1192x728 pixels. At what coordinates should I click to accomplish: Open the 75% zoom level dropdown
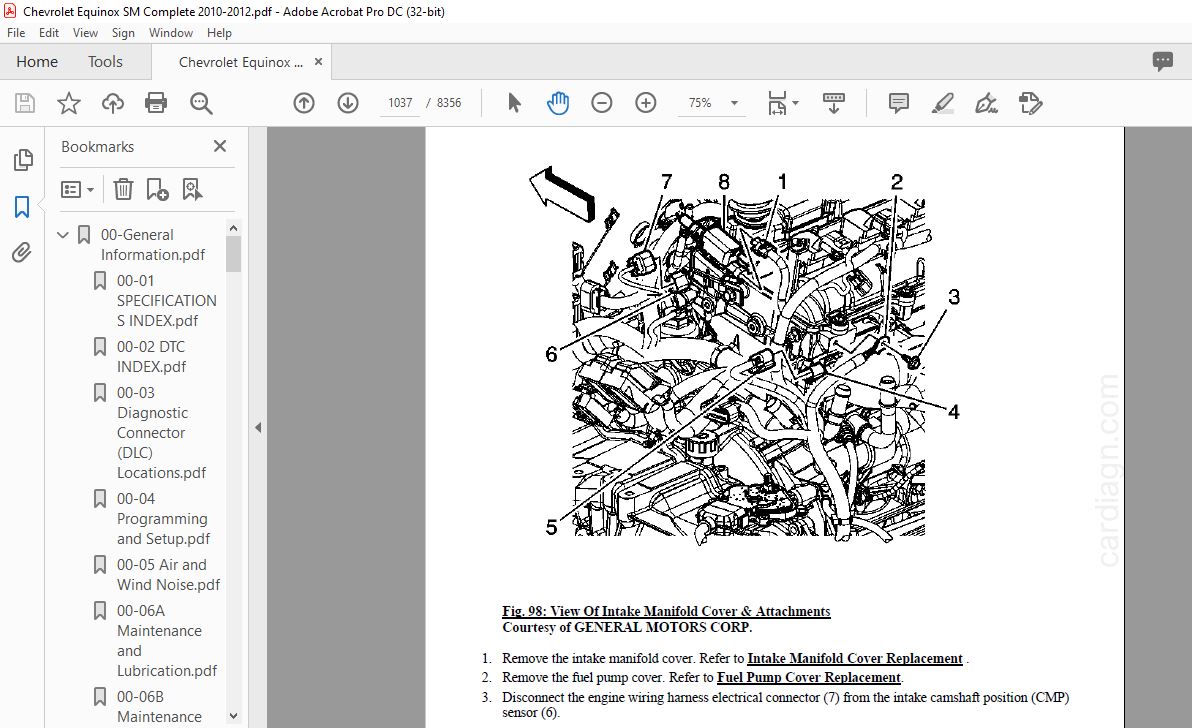point(734,103)
